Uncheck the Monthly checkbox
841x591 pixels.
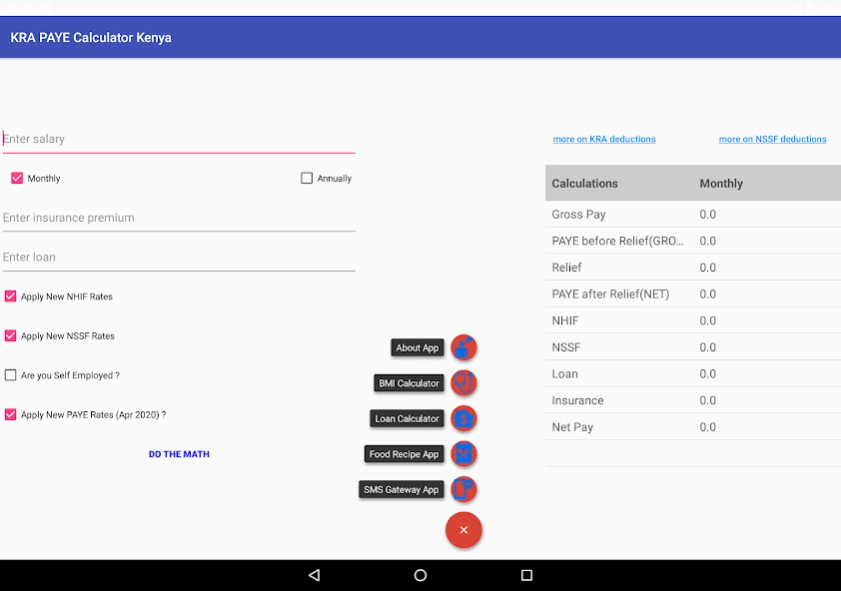click(x=17, y=178)
